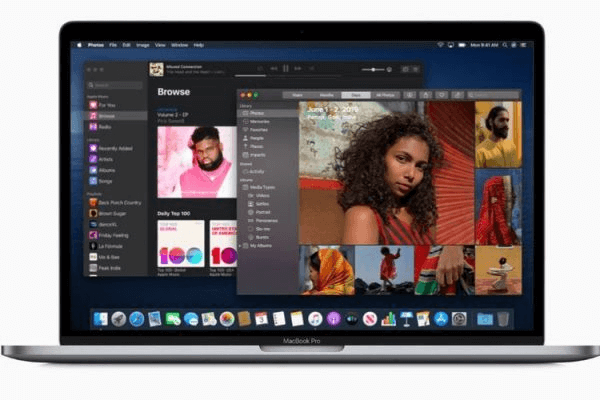
Task: Open App Store icon in Dock
Action: click(x=441, y=319)
